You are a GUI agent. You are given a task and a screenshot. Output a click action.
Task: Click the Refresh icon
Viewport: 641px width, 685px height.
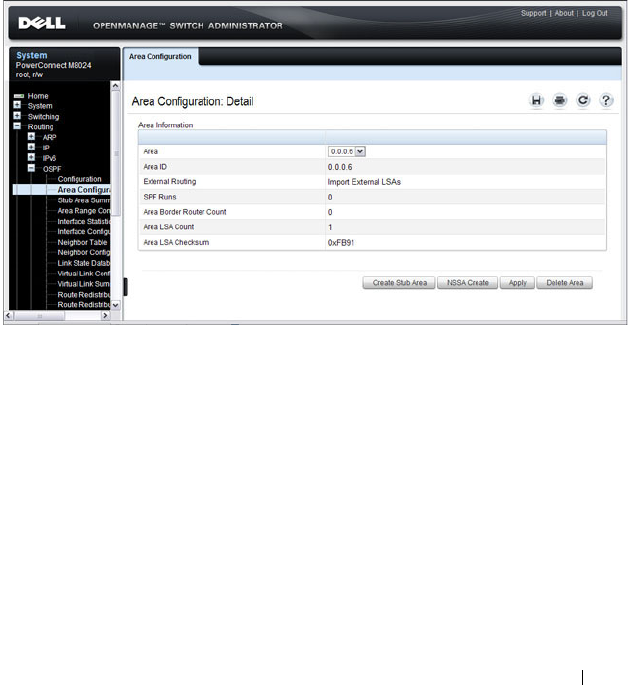click(582, 101)
